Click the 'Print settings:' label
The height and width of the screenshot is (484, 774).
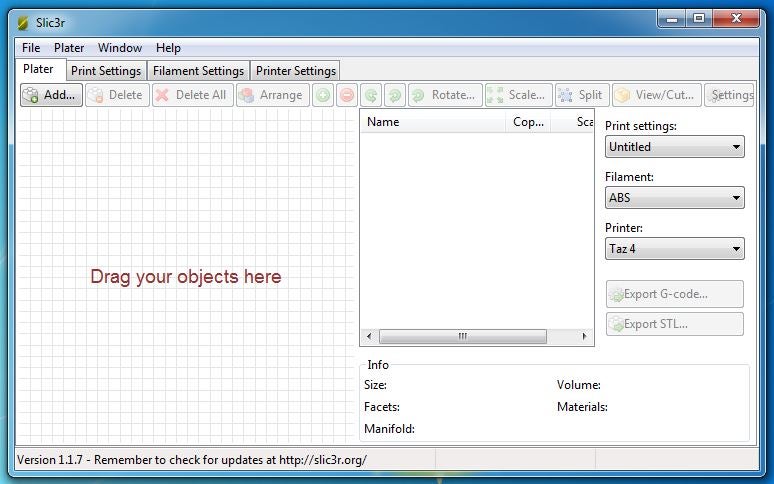point(641,126)
